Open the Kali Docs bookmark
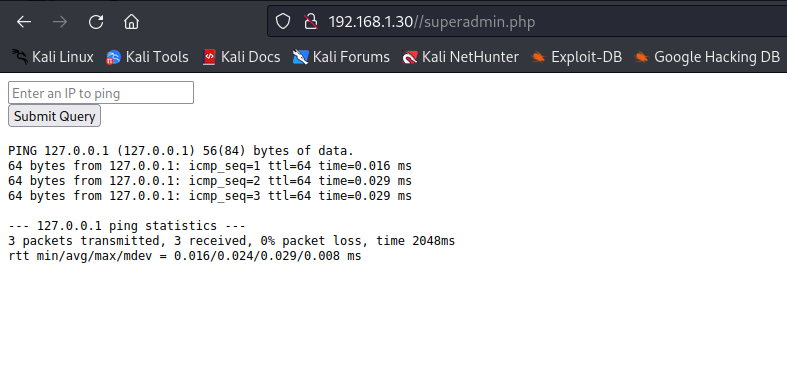This screenshot has height=377, width=787. point(241,57)
